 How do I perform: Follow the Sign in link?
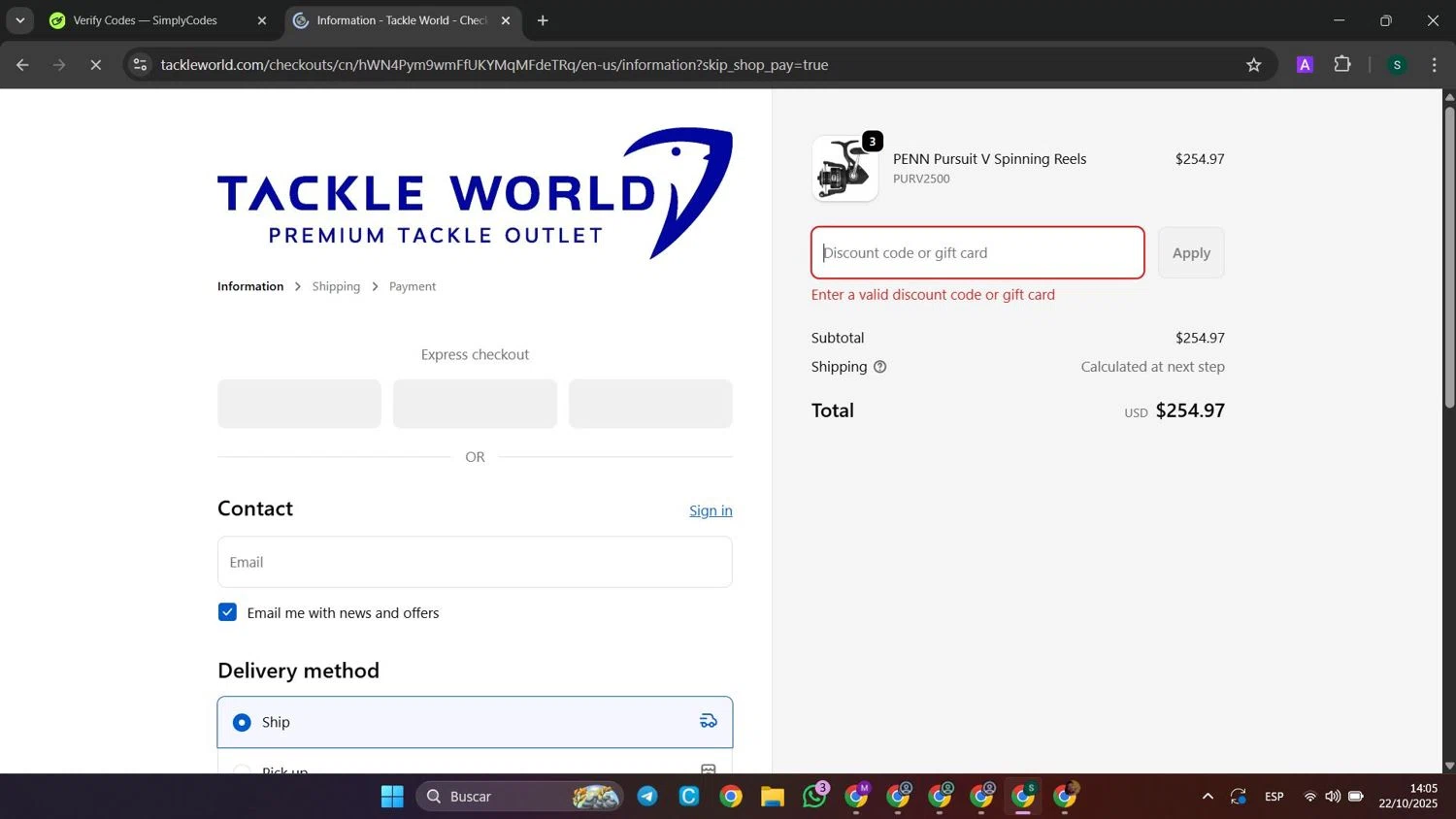[711, 510]
